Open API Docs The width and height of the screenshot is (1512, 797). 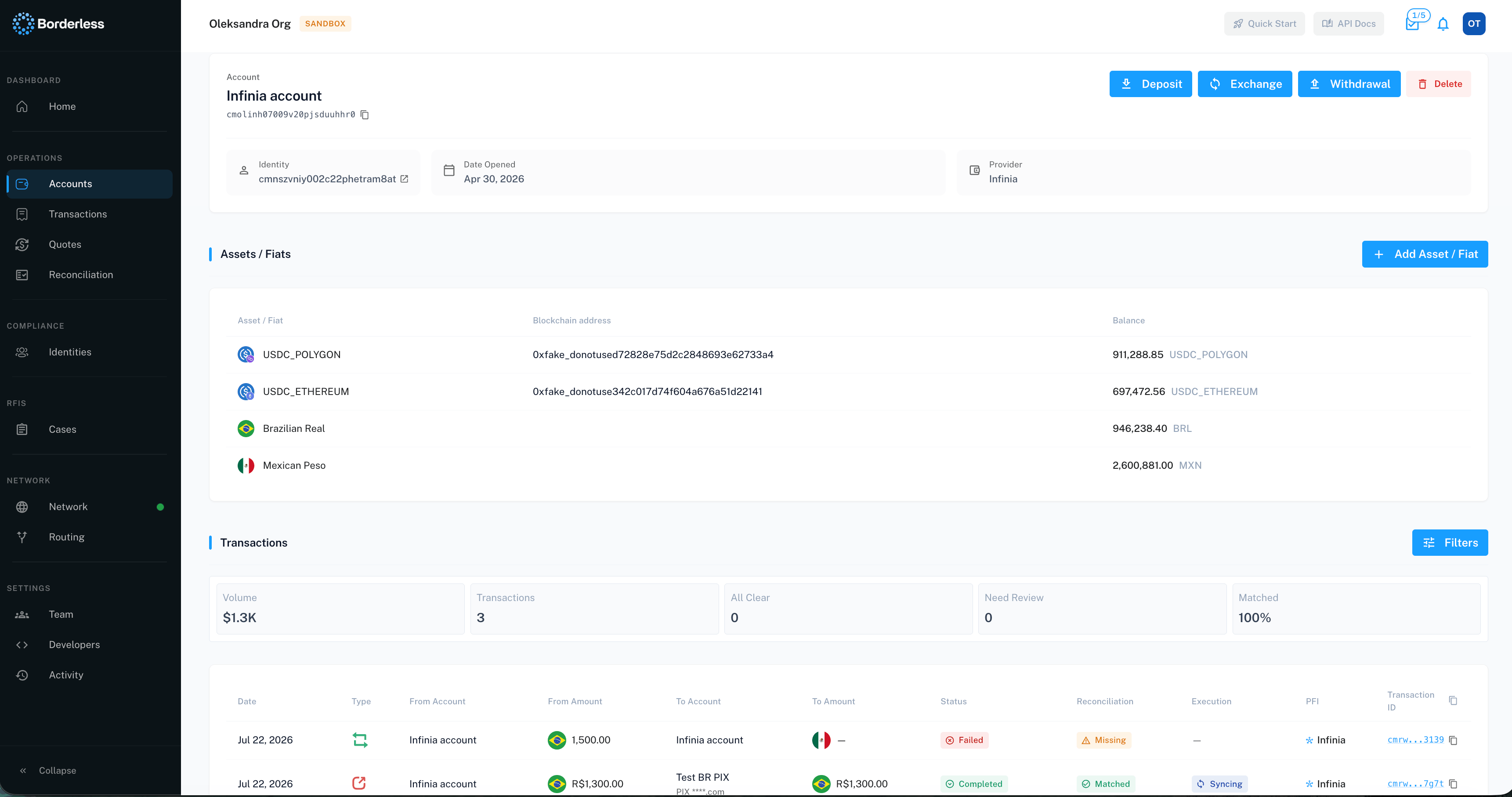click(x=1348, y=23)
